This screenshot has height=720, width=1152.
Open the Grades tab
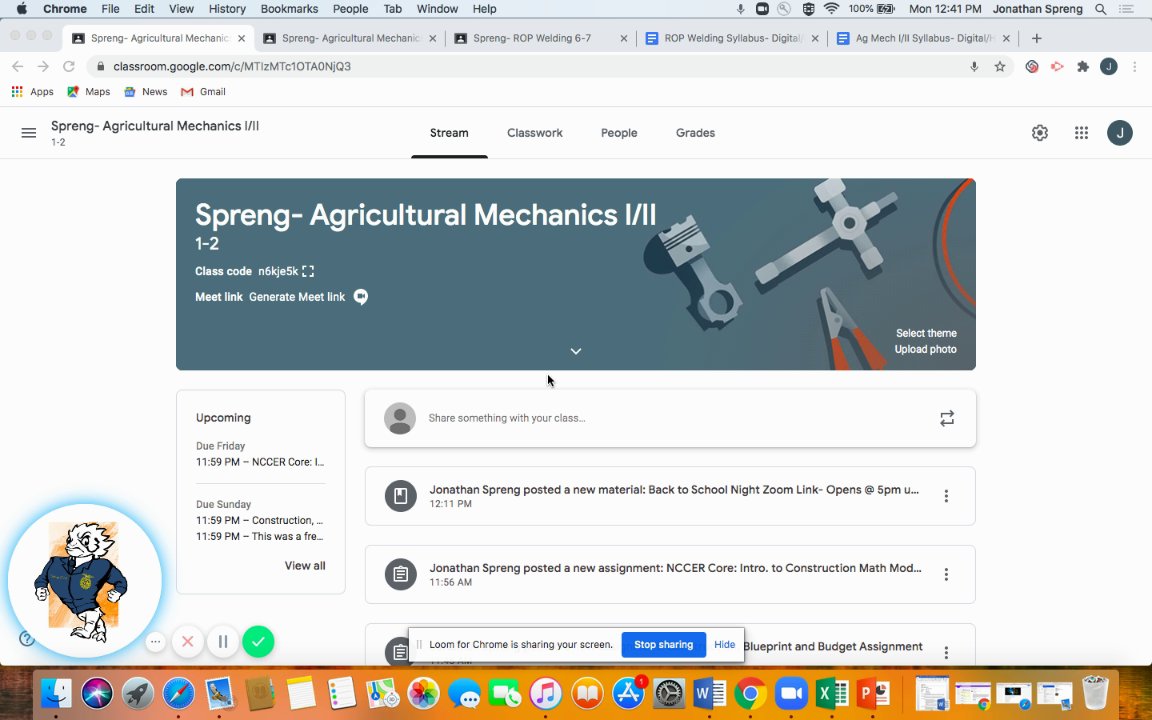695,133
